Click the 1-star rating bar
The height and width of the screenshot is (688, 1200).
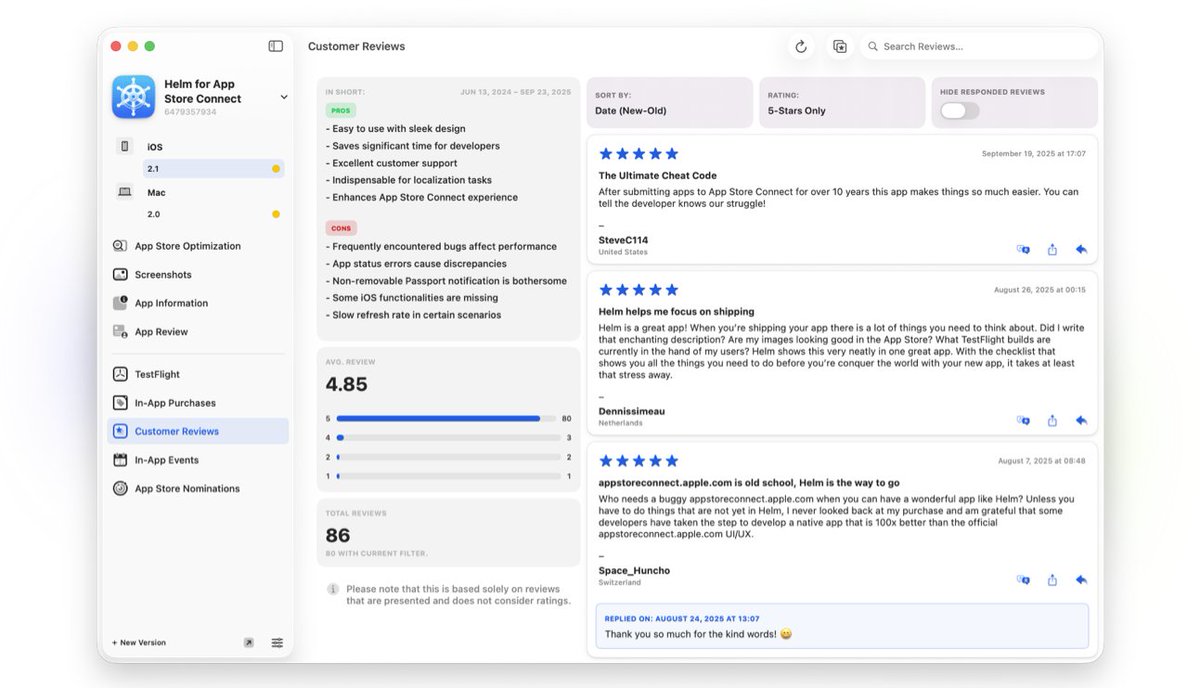pyautogui.click(x=448, y=476)
